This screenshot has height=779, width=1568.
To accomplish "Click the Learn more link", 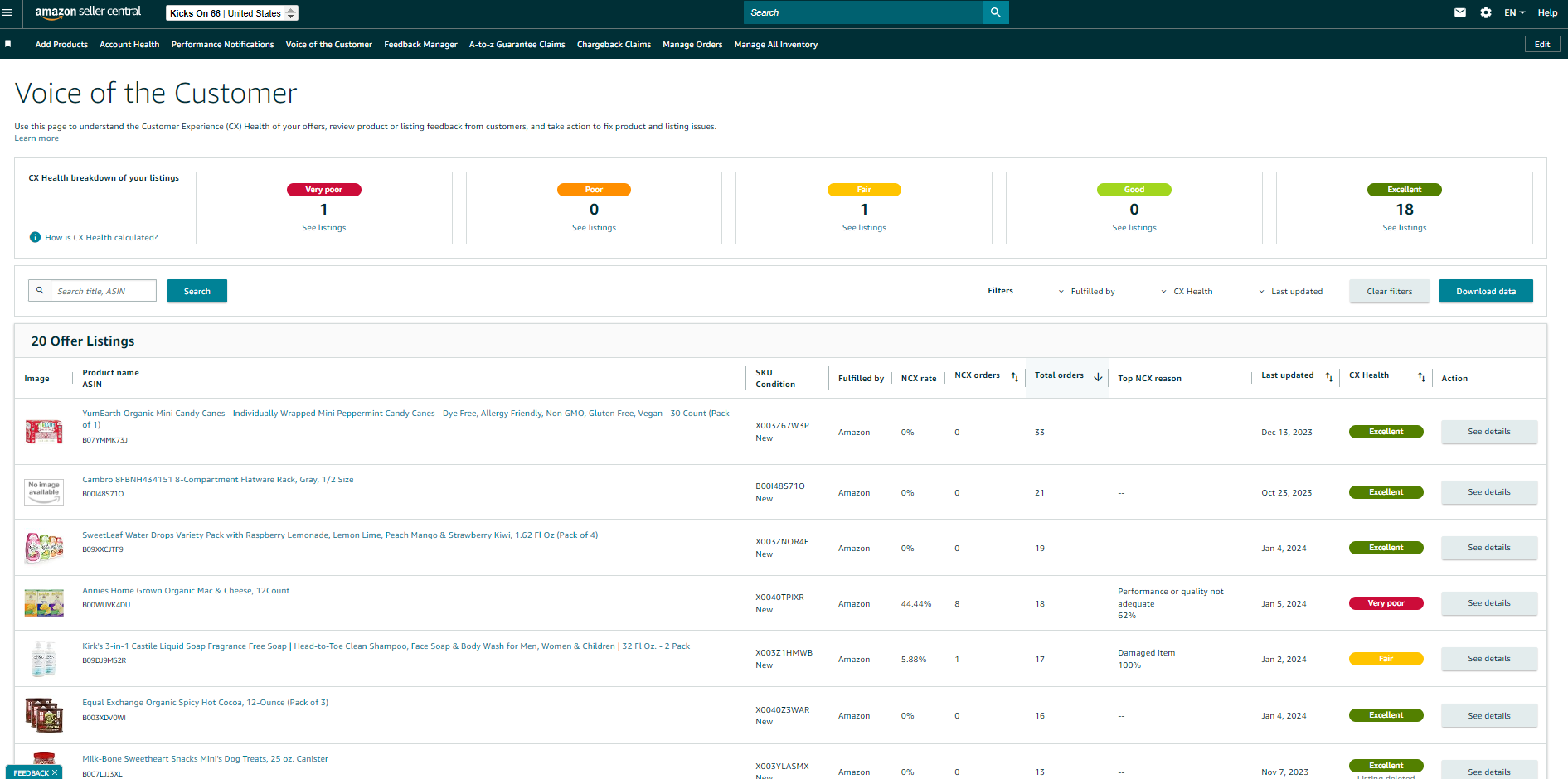I will tap(36, 138).
